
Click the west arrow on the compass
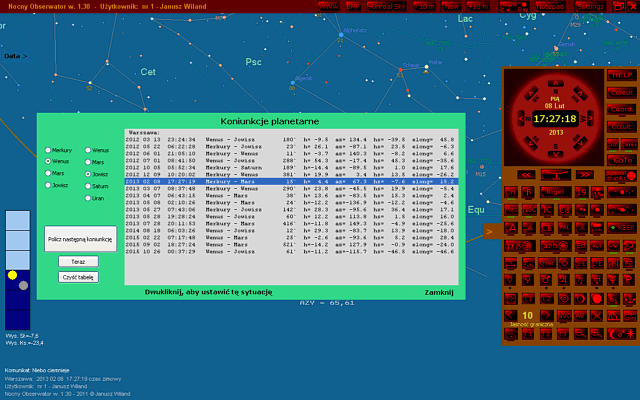[590, 119]
